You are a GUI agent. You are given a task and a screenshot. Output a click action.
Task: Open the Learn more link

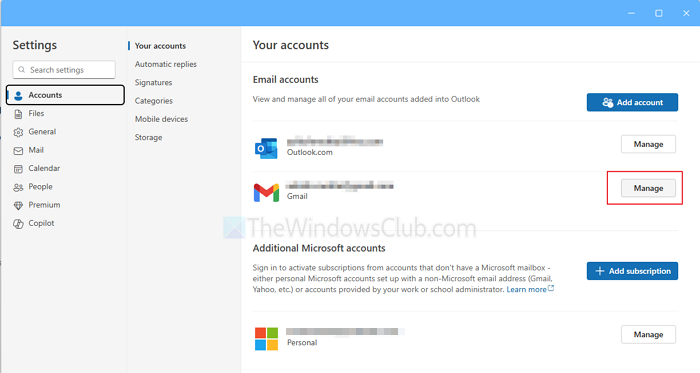(526, 290)
